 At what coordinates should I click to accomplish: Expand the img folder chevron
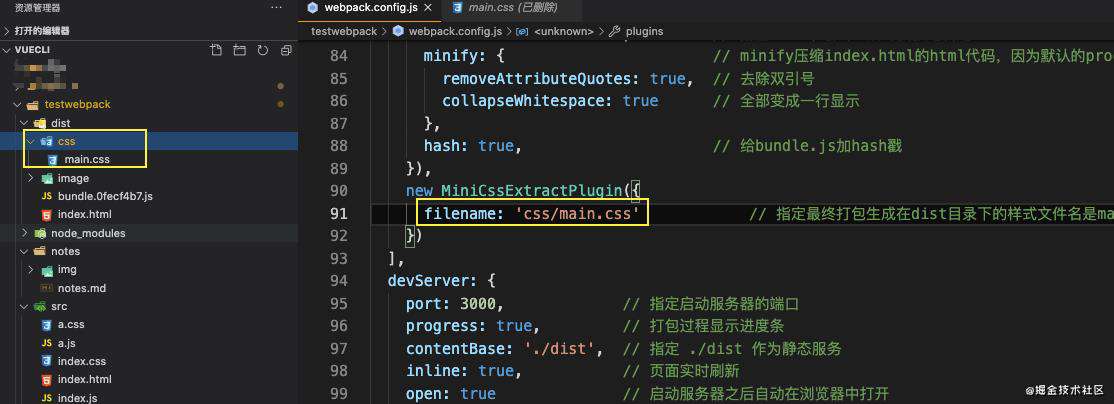point(31,270)
